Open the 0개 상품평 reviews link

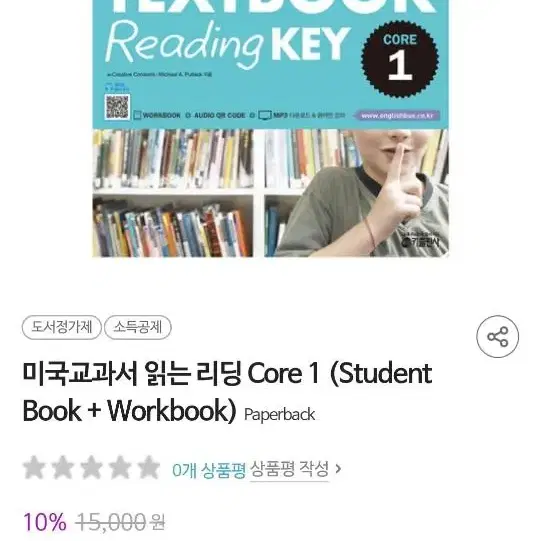pyautogui.click(x=209, y=470)
